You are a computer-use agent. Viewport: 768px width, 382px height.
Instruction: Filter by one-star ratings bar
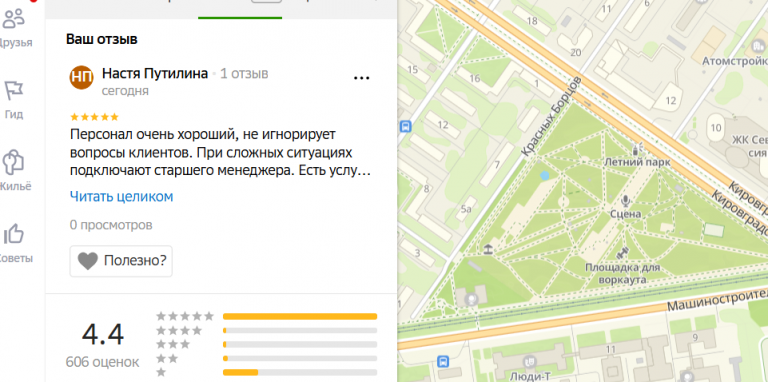click(x=300, y=372)
